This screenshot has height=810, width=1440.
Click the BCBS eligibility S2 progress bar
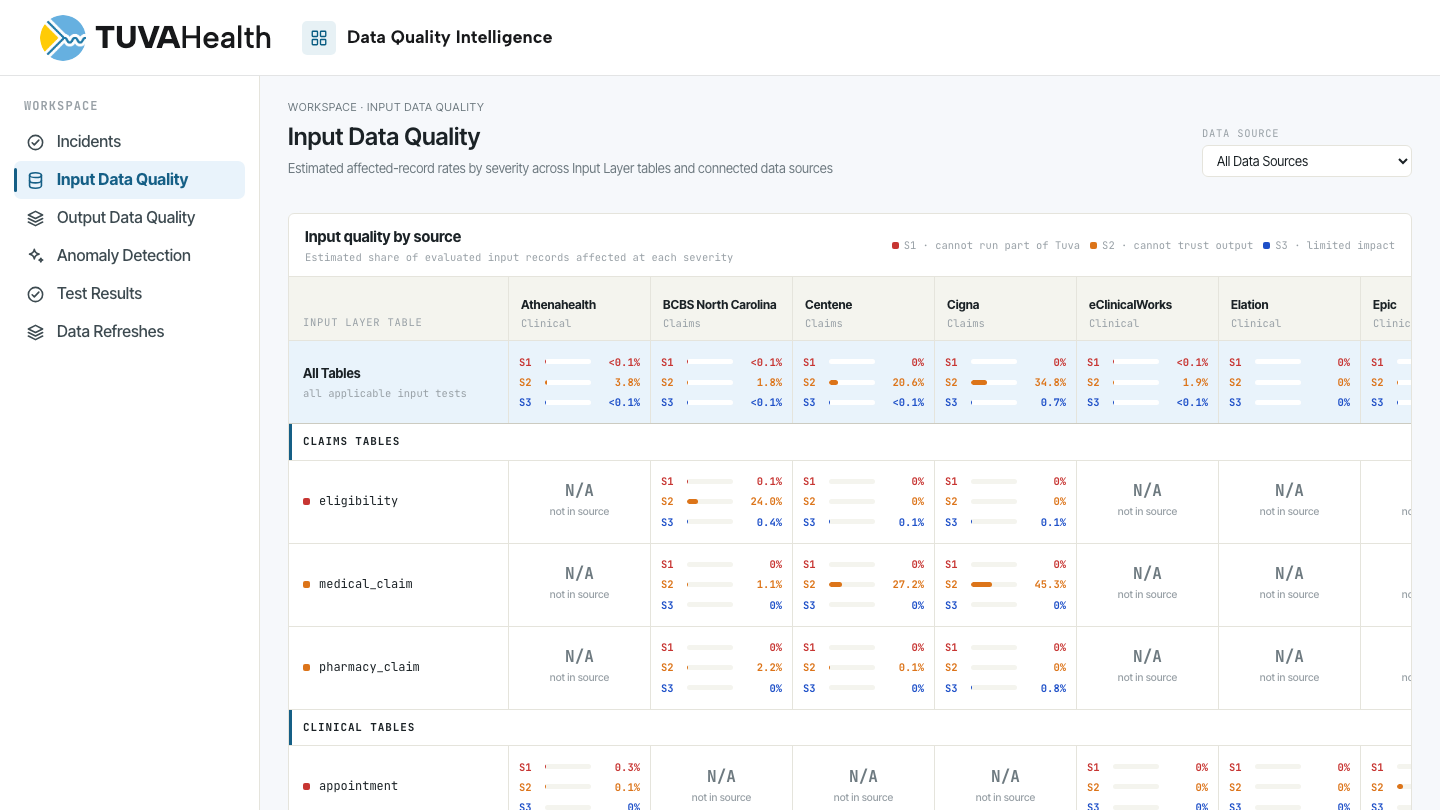710,502
